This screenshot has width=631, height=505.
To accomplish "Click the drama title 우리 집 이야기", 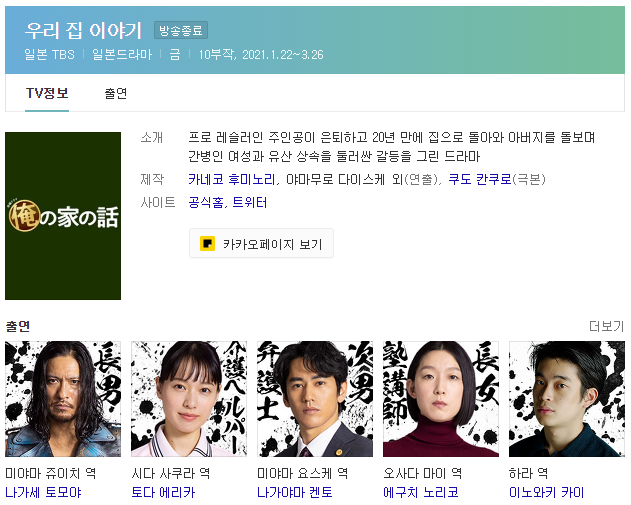I will tap(84, 31).
